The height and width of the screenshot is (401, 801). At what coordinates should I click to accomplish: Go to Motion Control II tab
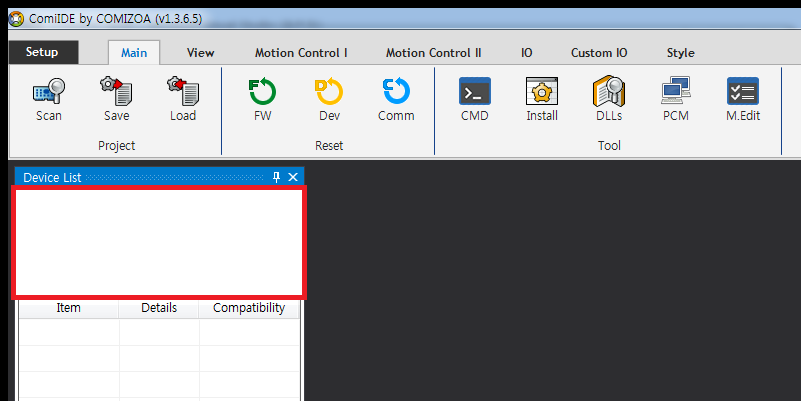433,53
